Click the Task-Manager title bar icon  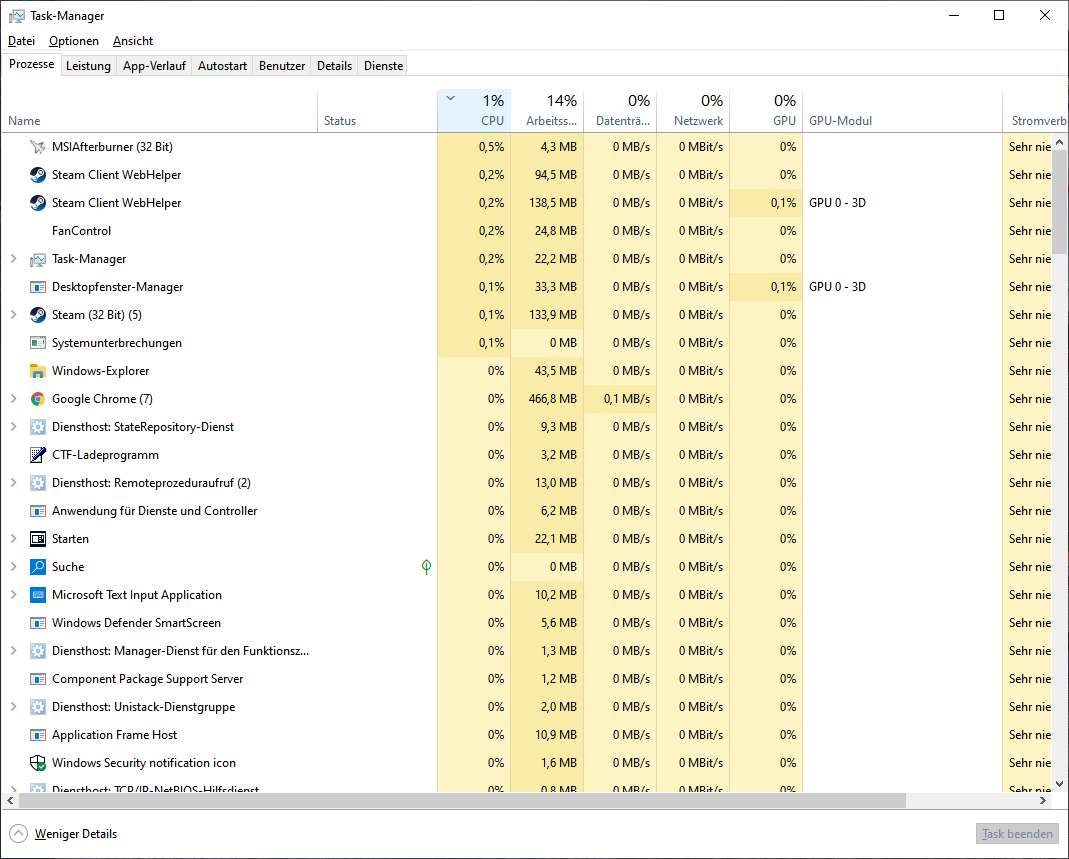pos(16,16)
